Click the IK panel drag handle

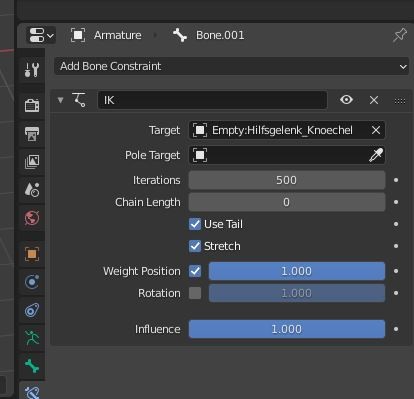click(400, 101)
